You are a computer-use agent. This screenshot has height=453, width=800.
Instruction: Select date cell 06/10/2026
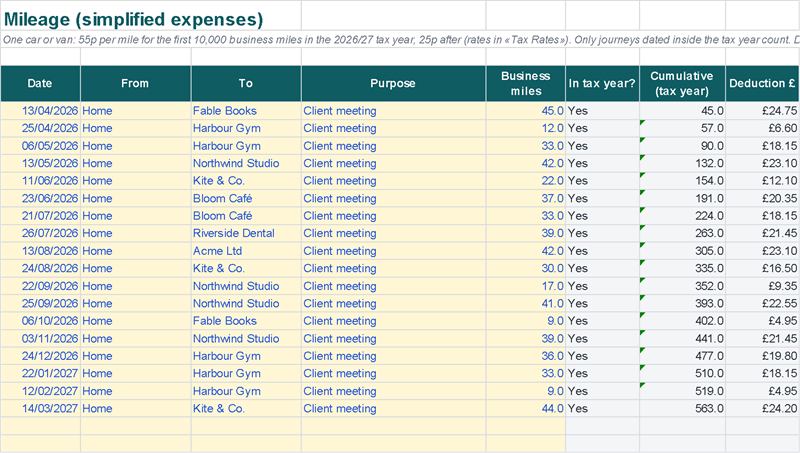(x=40, y=321)
